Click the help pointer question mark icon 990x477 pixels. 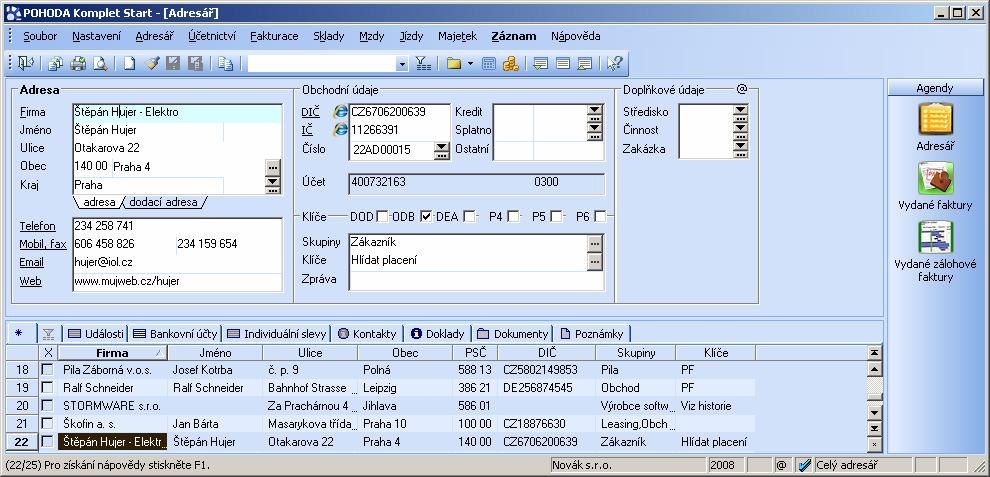click(x=614, y=63)
